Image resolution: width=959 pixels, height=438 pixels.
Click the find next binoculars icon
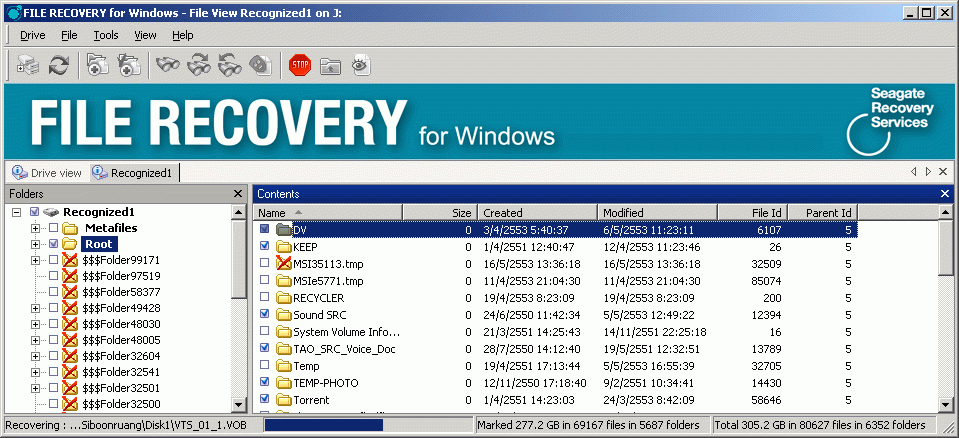(199, 64)
